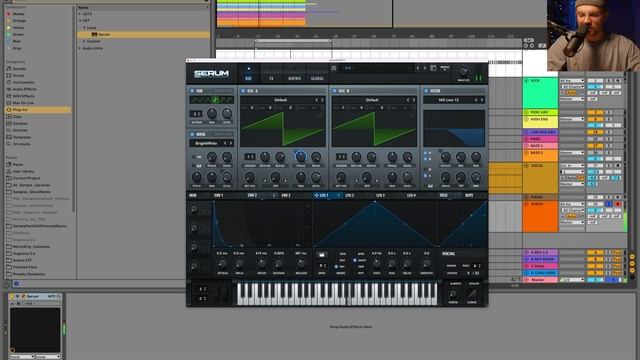Screen dimensions: 640x360
Task: Open the Sounds category in Ableton browser
Action: click(19, 69)
